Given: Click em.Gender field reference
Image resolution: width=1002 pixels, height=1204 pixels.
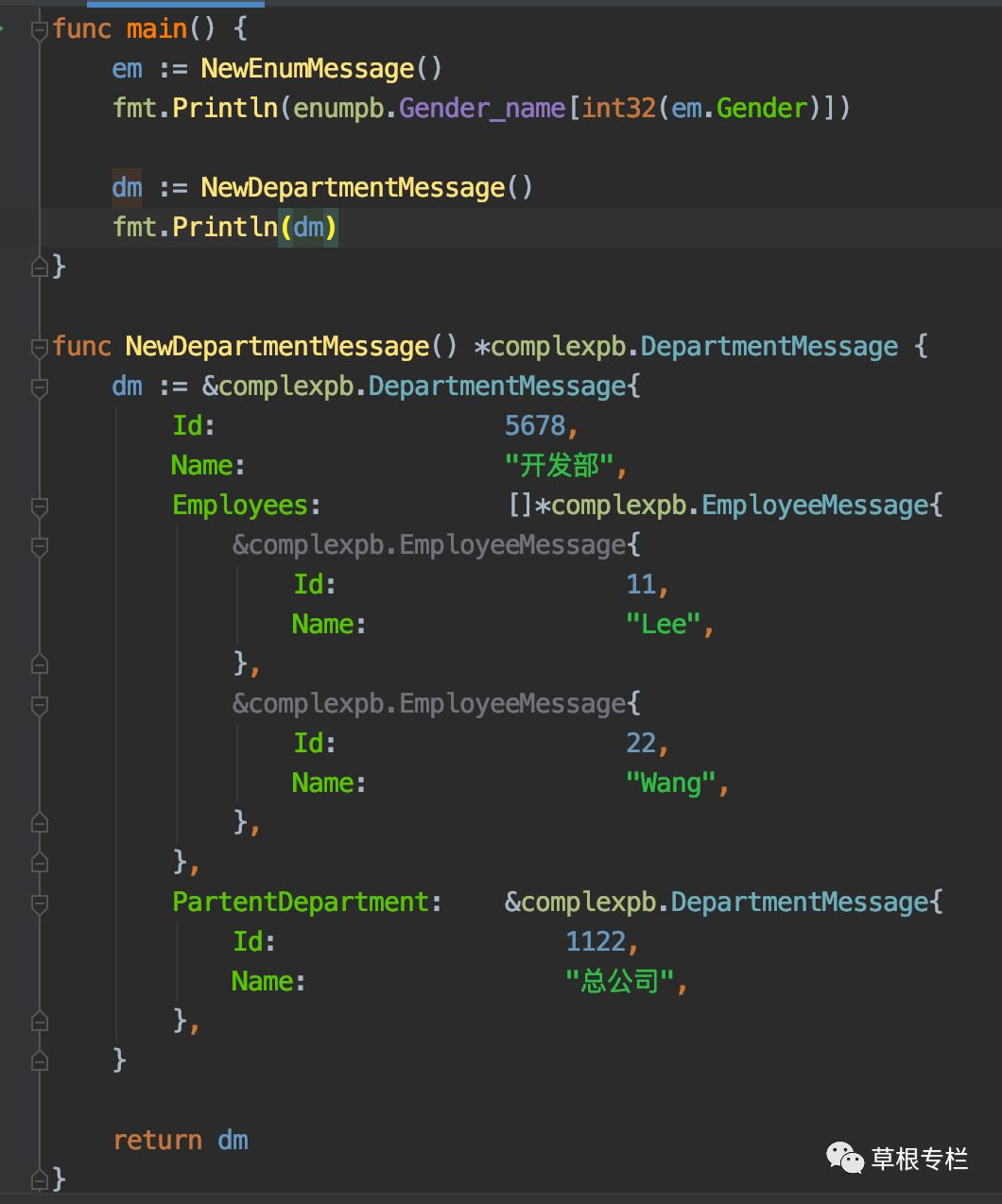Looking at the screenshot, I should coord(740,109).
